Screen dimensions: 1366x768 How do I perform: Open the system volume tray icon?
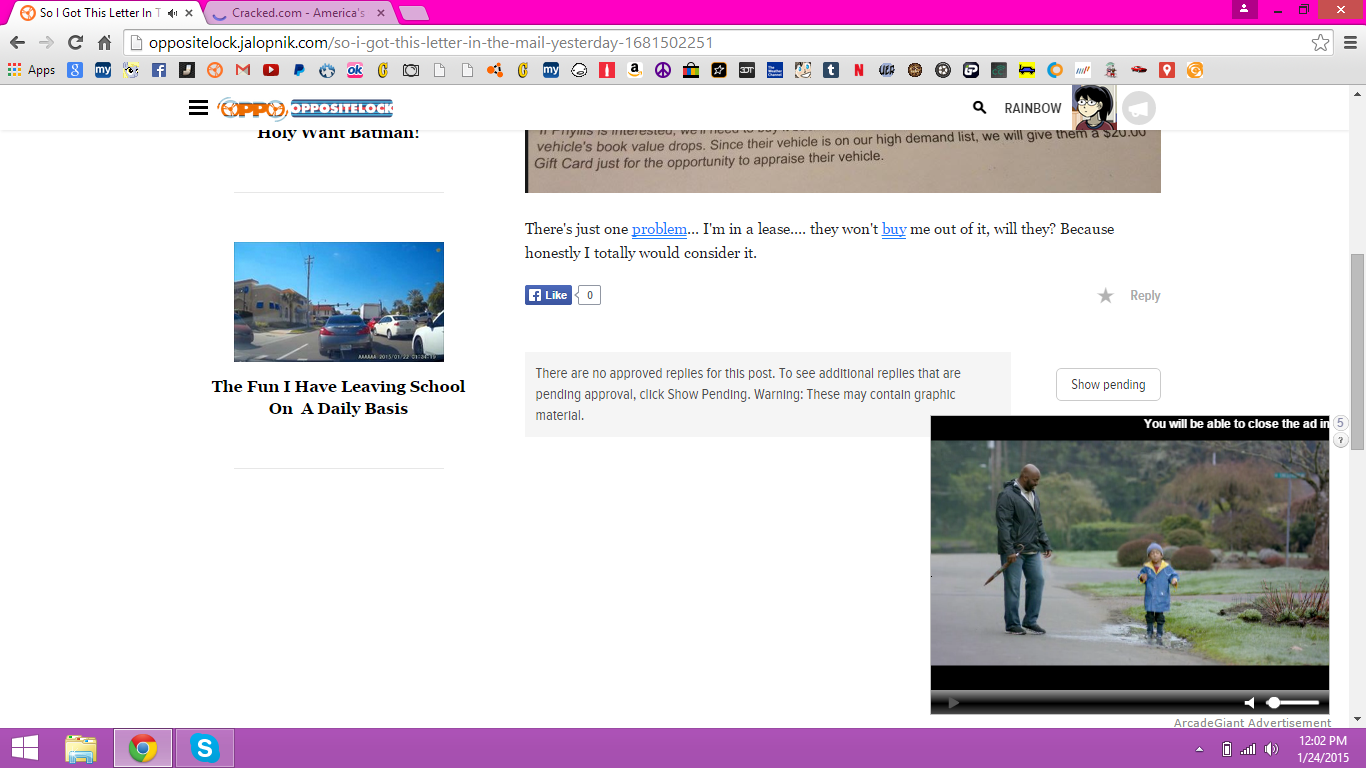[1271, 749]
